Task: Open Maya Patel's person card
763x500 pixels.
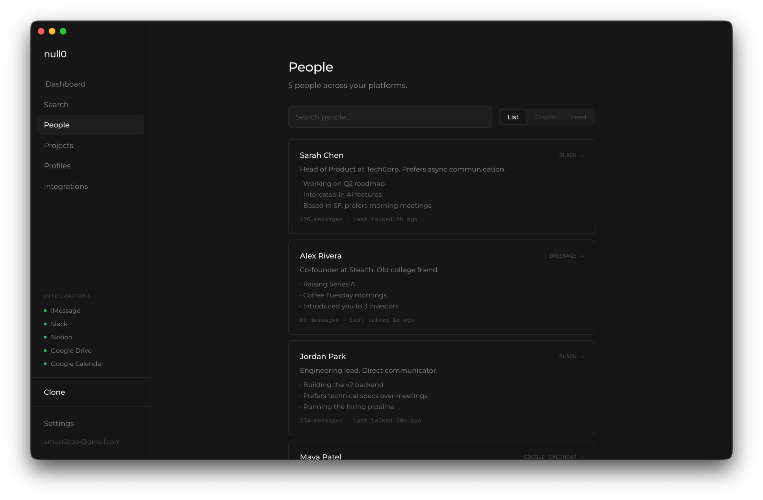Action: click(x=441, y=451)
